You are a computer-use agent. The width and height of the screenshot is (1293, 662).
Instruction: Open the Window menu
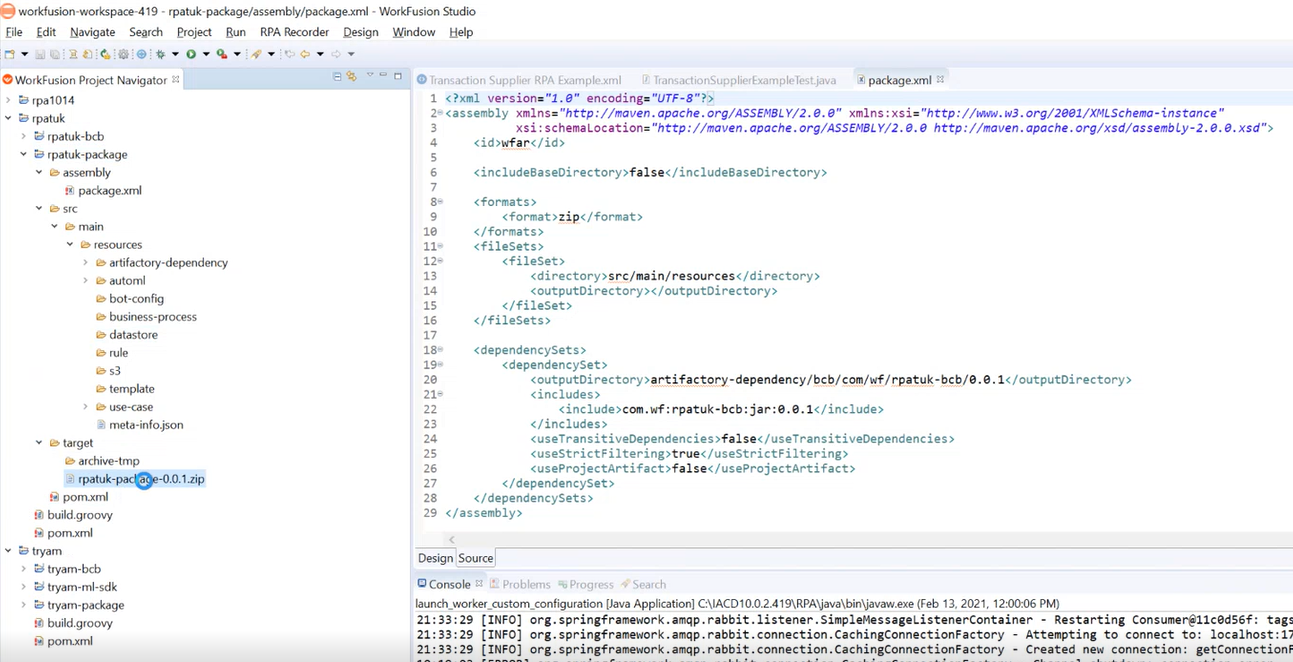click(x=413, y=32)
